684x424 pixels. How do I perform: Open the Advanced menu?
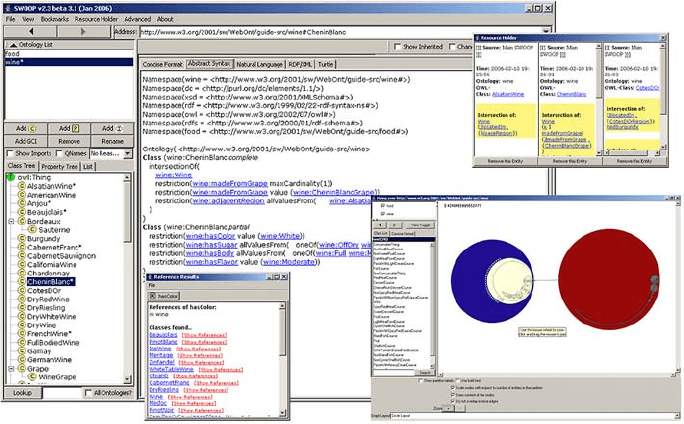click(x=137, y=19)
